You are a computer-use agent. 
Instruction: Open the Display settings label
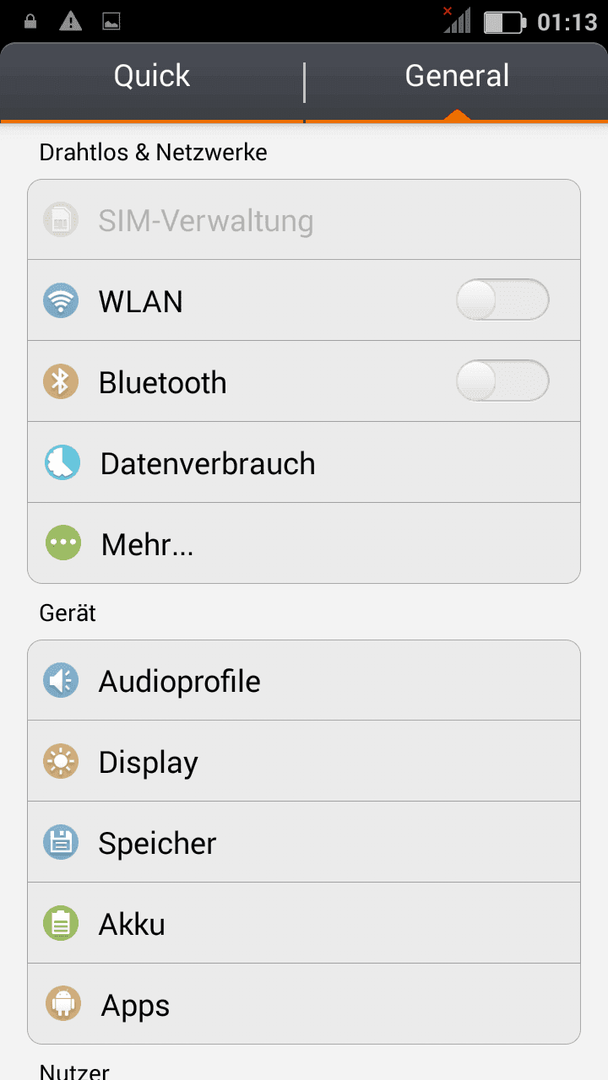(x=148, y=762)
